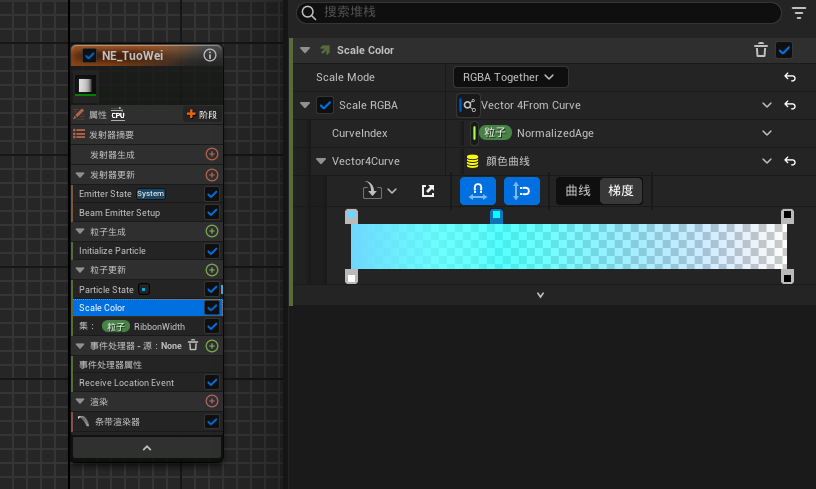The height and width of the screenshot is (489, 816).
Task: Uncheck the Scale RGBA checkbox
Action: (x=325, y=105)
